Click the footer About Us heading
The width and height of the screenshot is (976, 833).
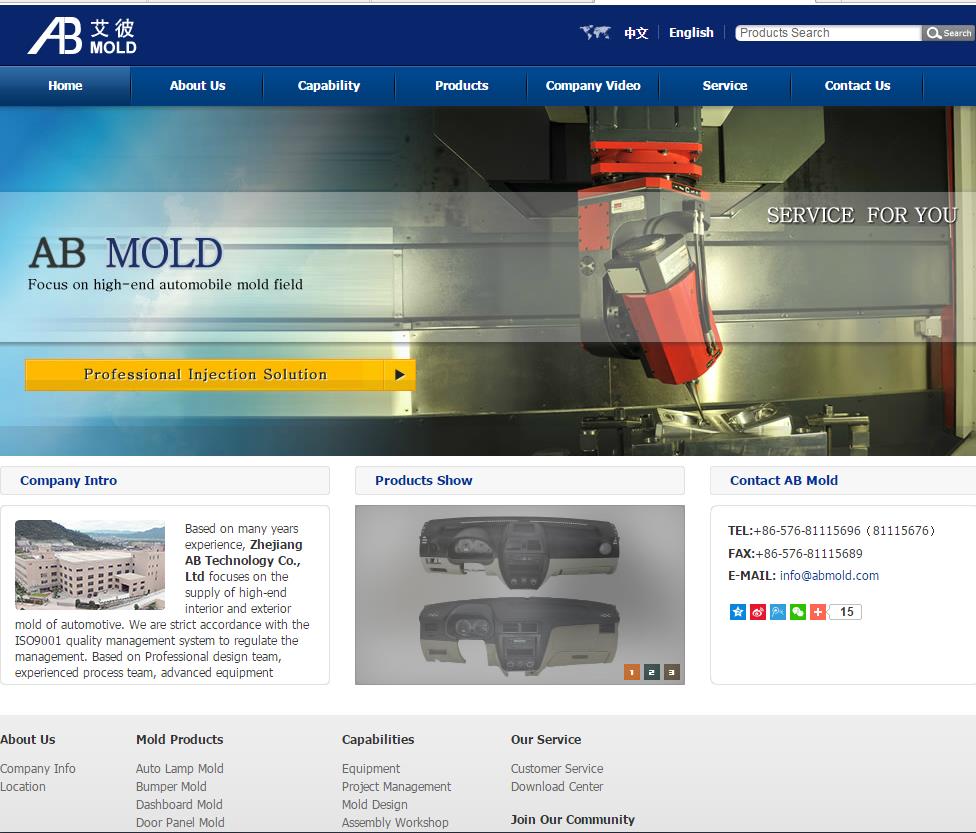tap(27, 740)
